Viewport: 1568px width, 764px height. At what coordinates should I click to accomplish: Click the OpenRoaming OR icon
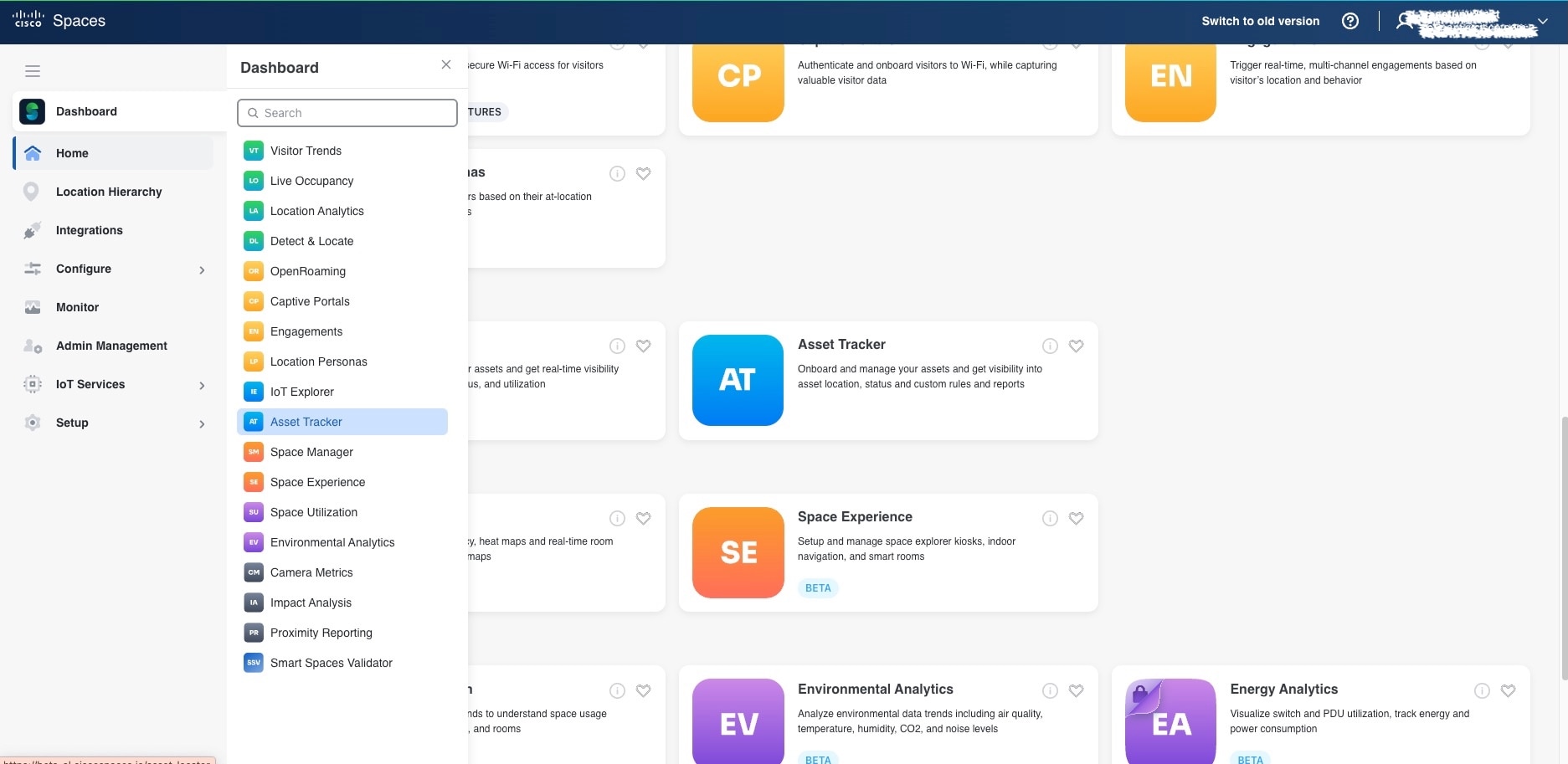254,271
